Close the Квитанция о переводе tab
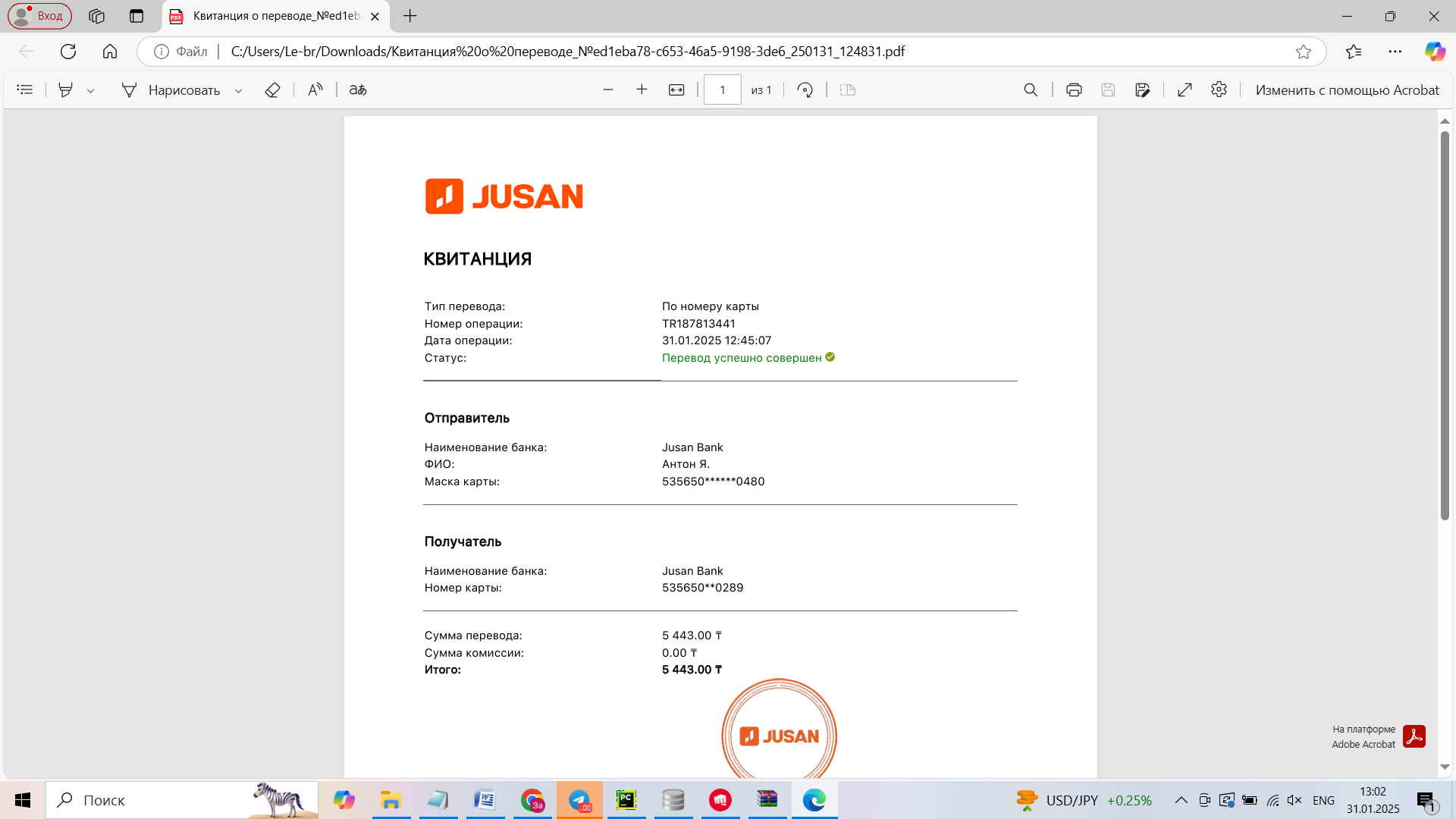Screen dimensions: 1456x819 [375, 16]
